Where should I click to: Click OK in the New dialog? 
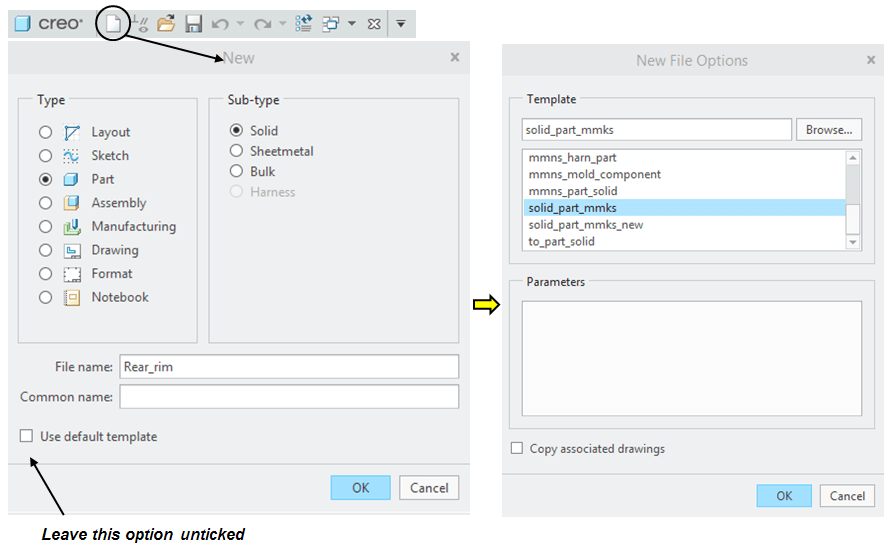[360, 488]
